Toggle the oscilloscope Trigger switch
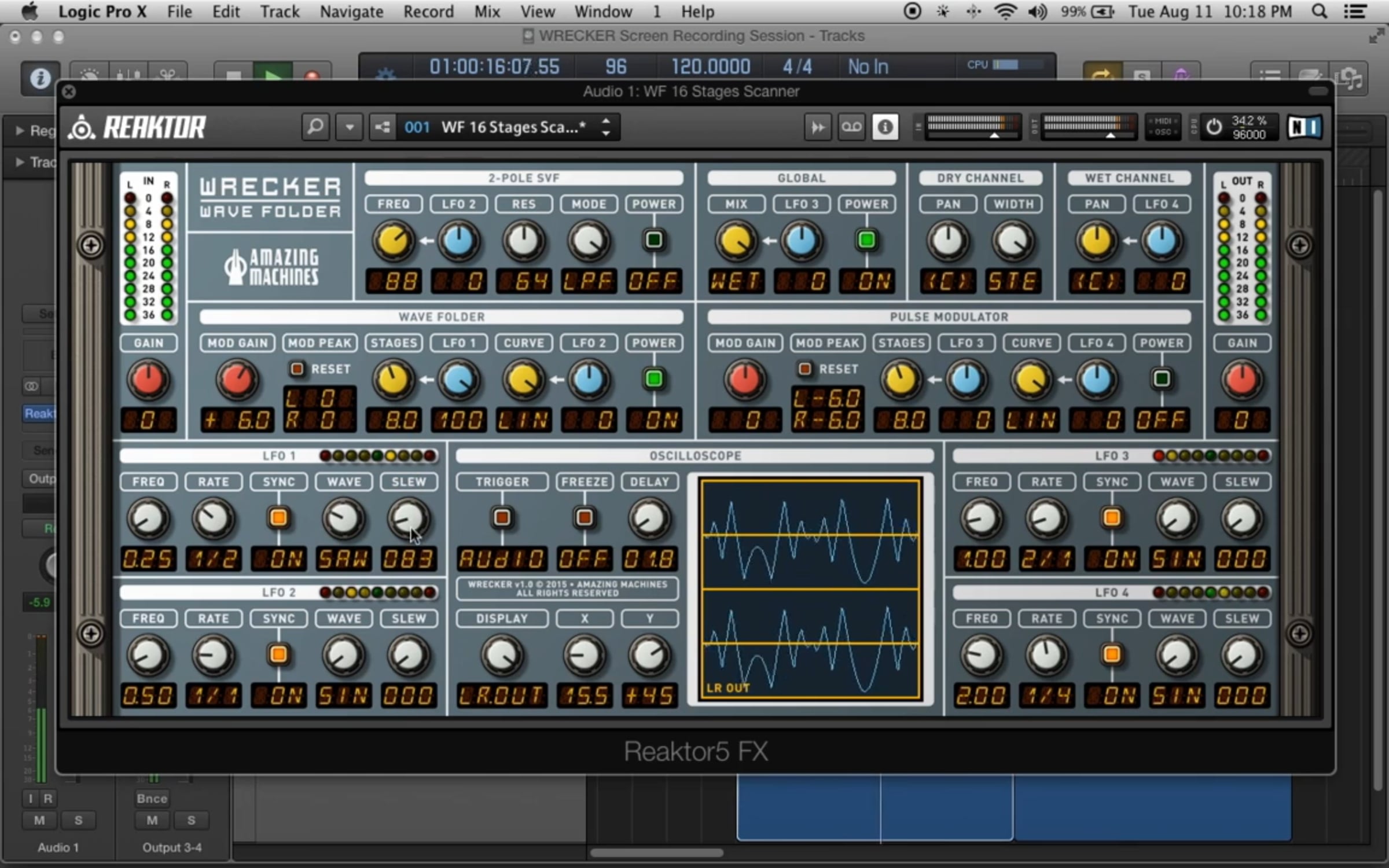1389x868 pixels. pyautogui.click(x=502, y=517)
